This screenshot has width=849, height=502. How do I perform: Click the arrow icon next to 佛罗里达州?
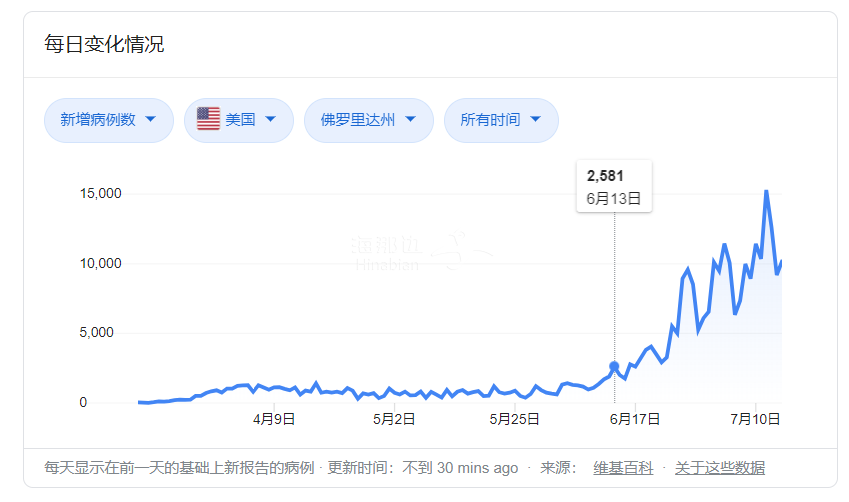[411, 120]
